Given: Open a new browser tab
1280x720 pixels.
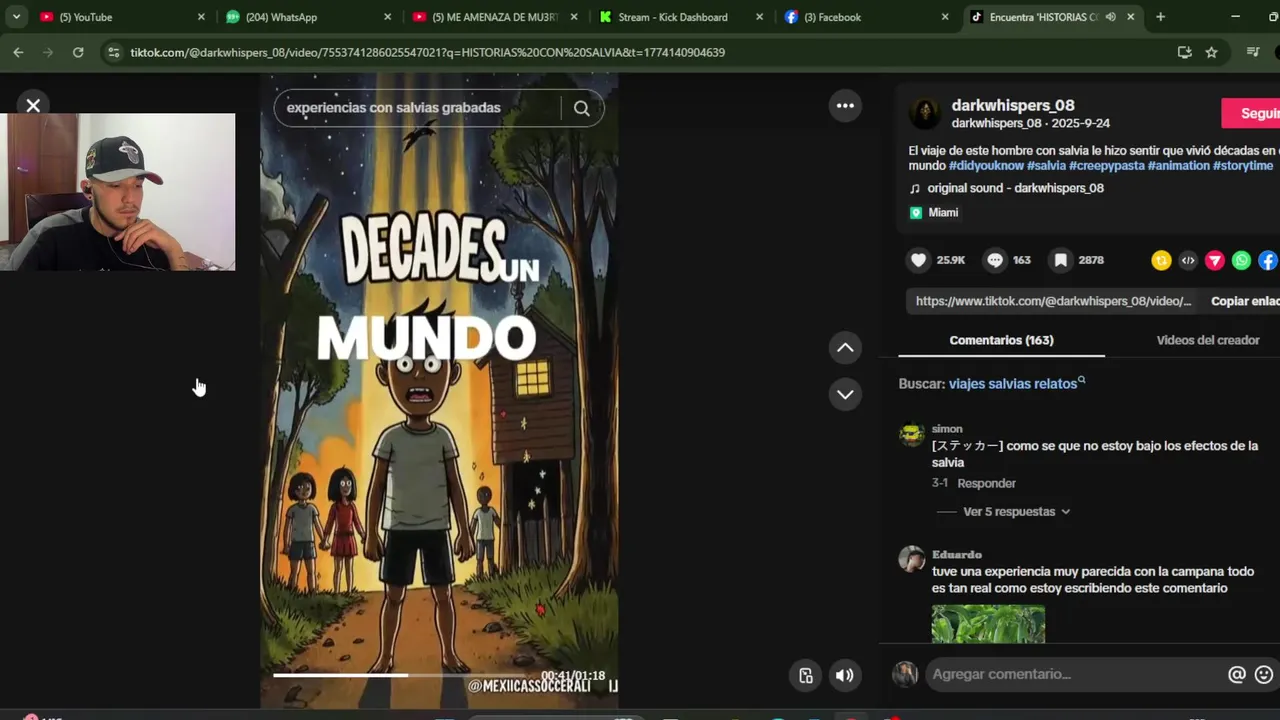Looking at the screenshot, I should point(1160,17).
